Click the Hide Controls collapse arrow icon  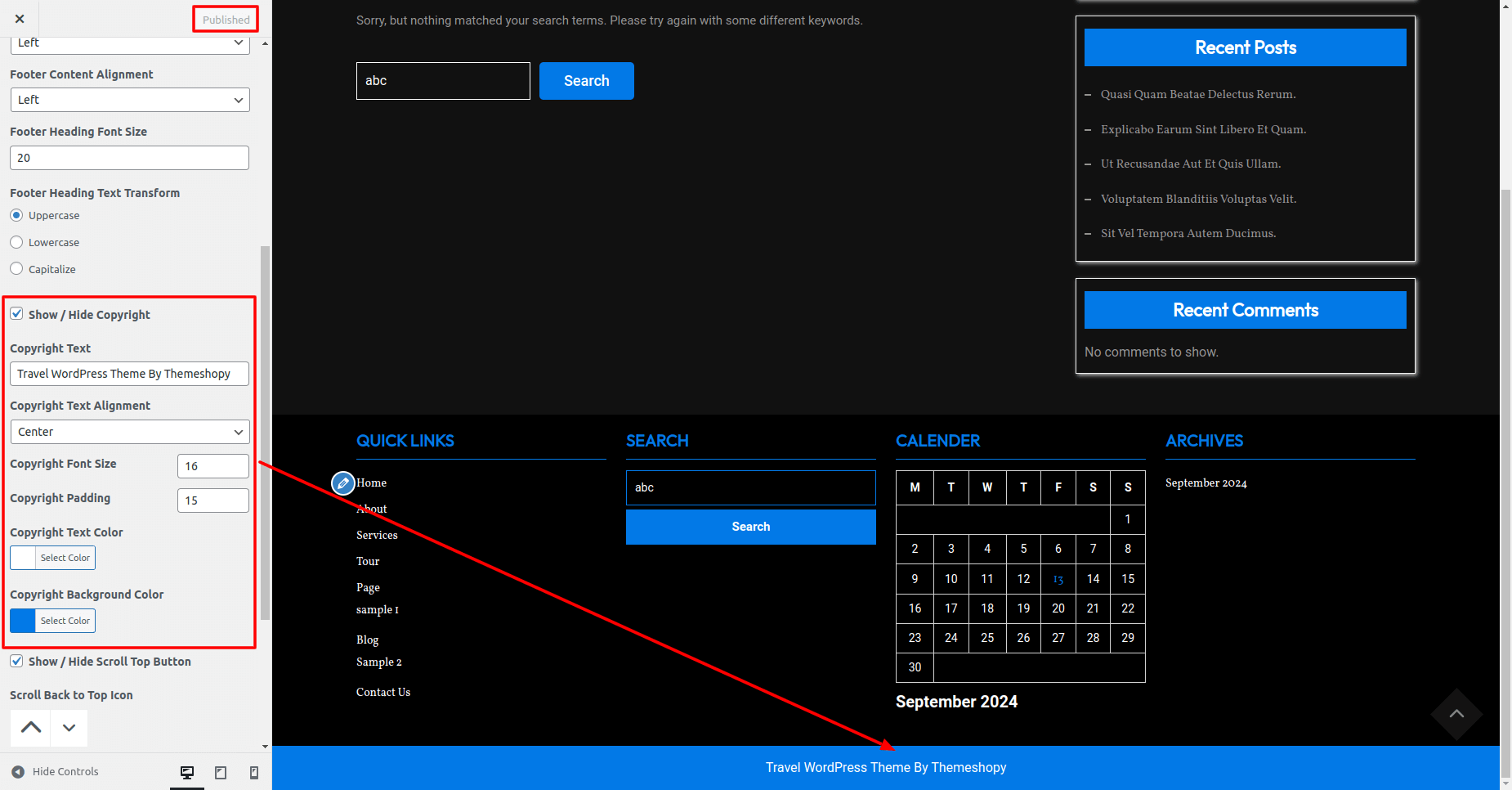[x=18, y=772]
